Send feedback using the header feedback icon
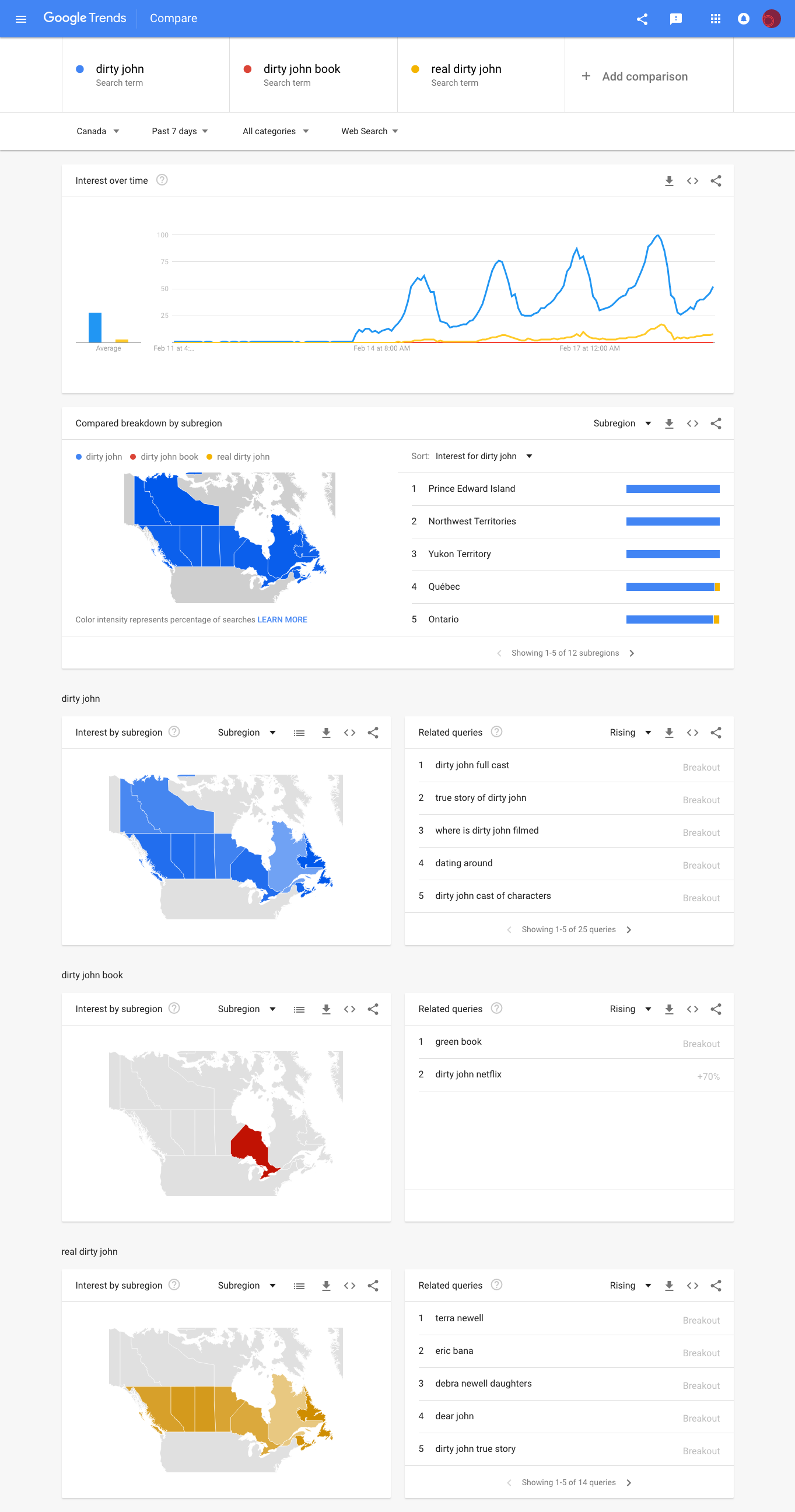Image resolution: width=795 pixels, height=1512 pixels. click(675, 19)
